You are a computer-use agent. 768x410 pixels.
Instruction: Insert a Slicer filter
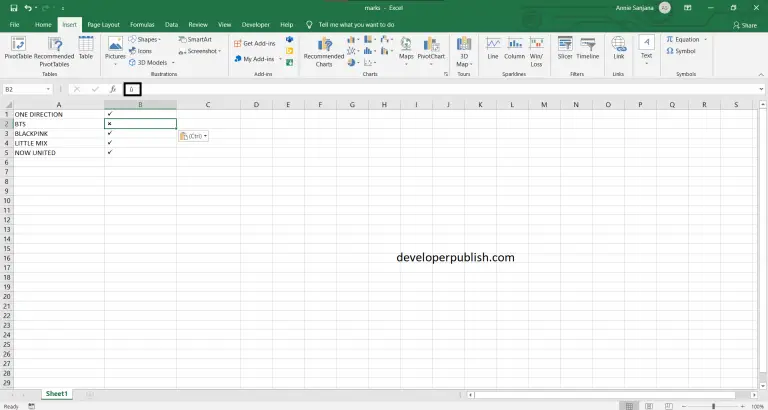pos(565,49)
